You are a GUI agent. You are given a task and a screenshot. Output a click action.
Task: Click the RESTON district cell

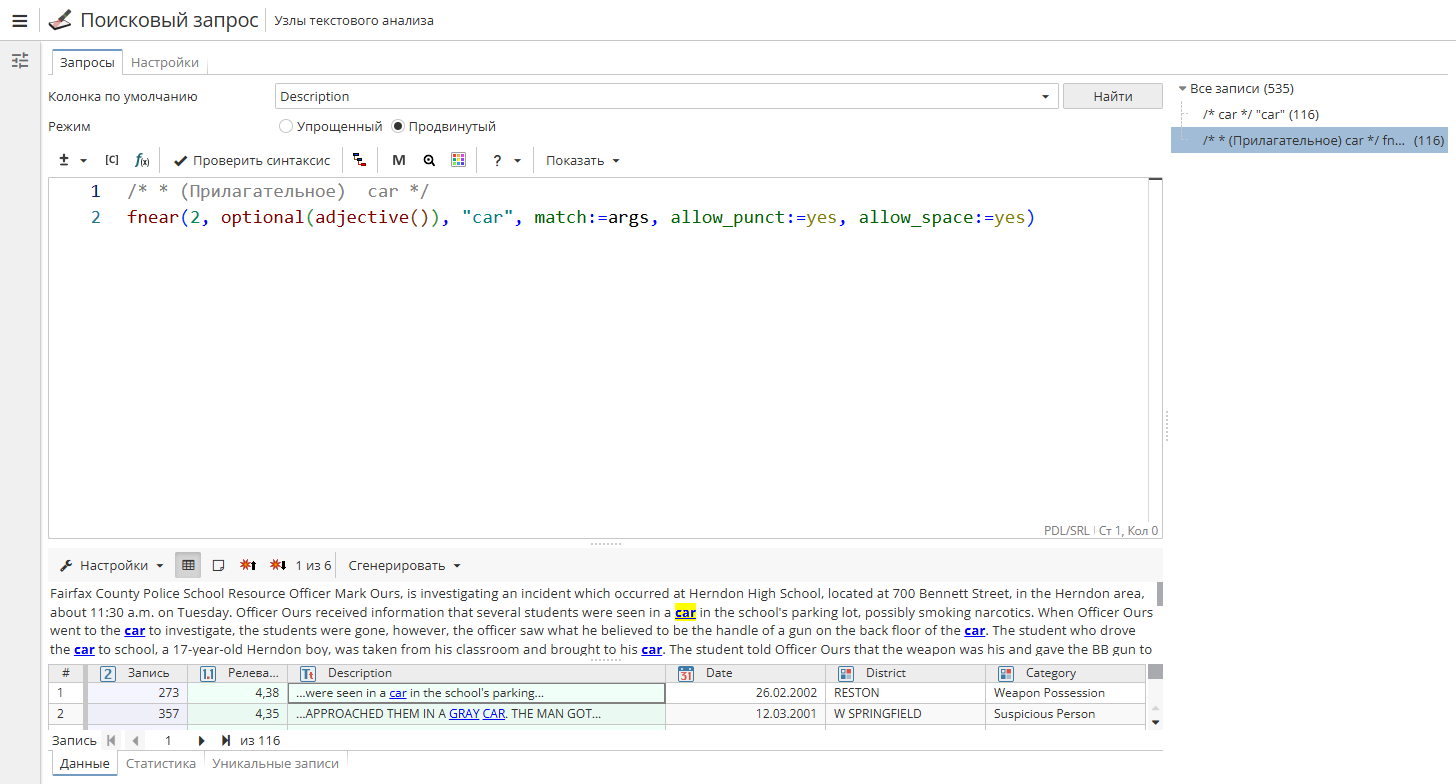(x=905, y=693)
